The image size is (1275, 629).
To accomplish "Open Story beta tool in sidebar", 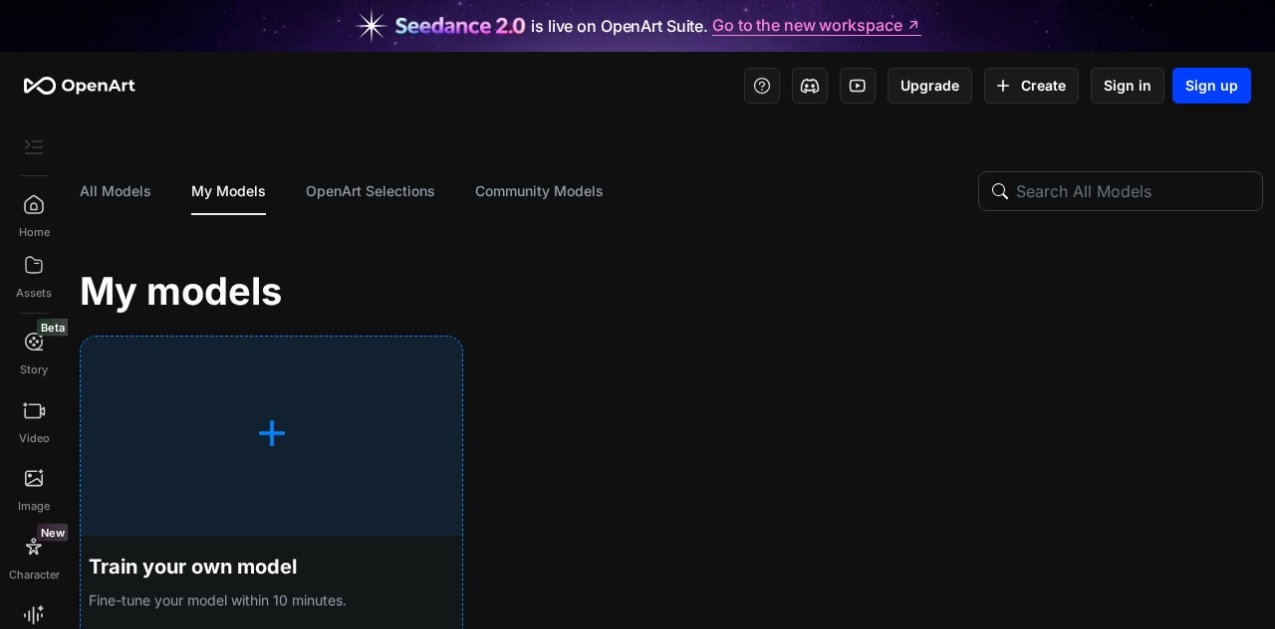I will [34, 352].
